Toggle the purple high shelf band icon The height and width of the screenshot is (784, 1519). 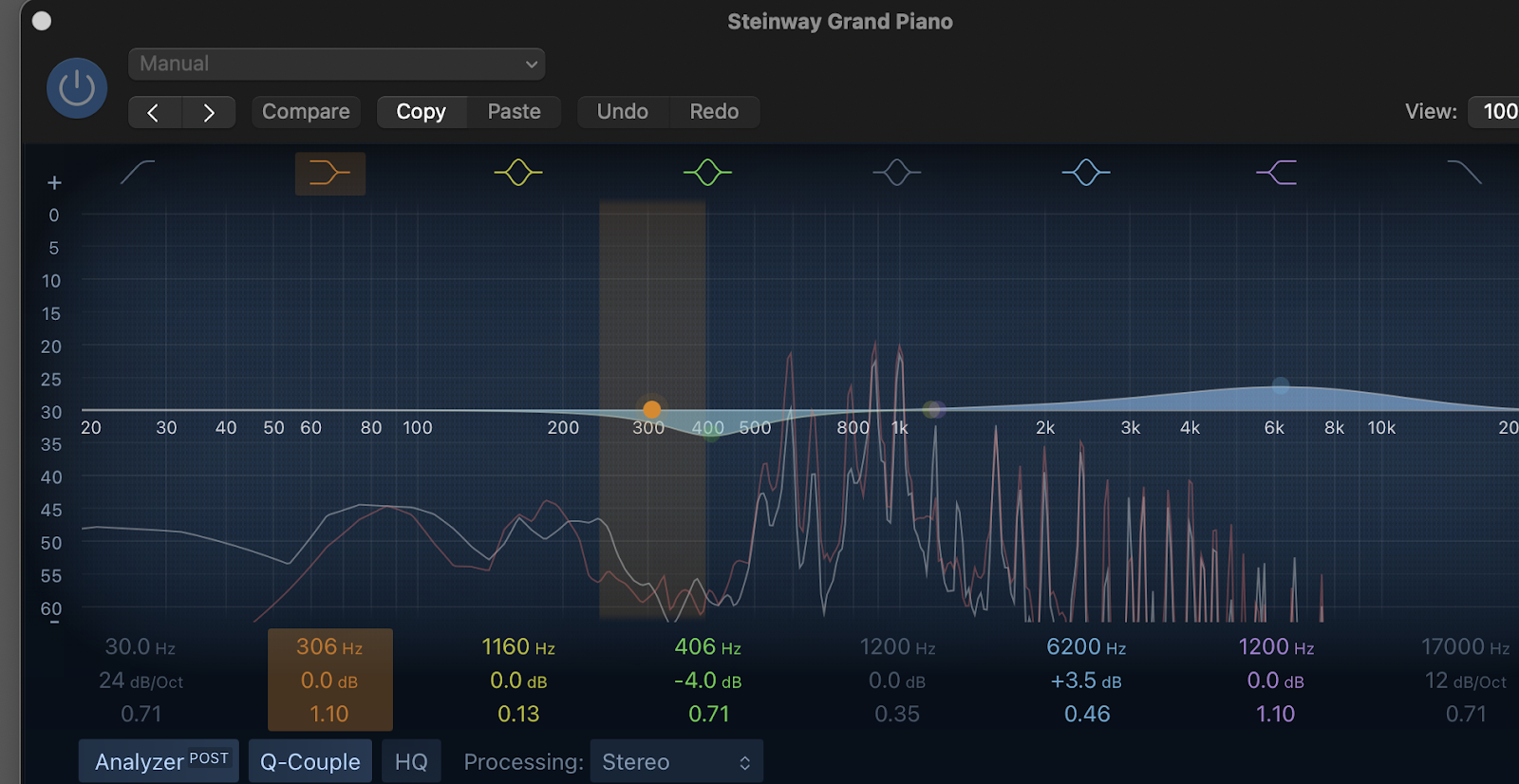(1276, 172)
